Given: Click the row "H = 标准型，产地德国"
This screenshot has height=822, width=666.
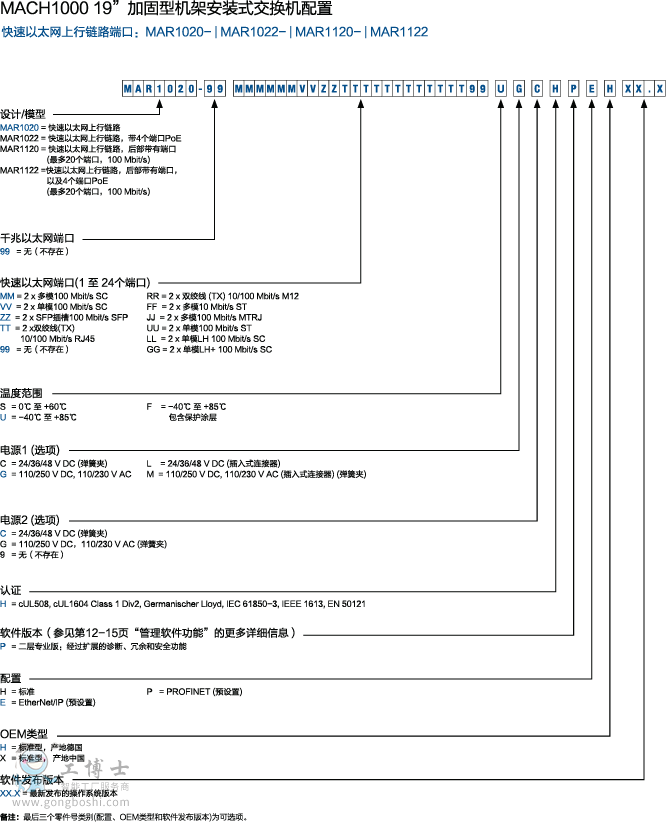Looking at the screenshot, I should click(x=41, y=748).
